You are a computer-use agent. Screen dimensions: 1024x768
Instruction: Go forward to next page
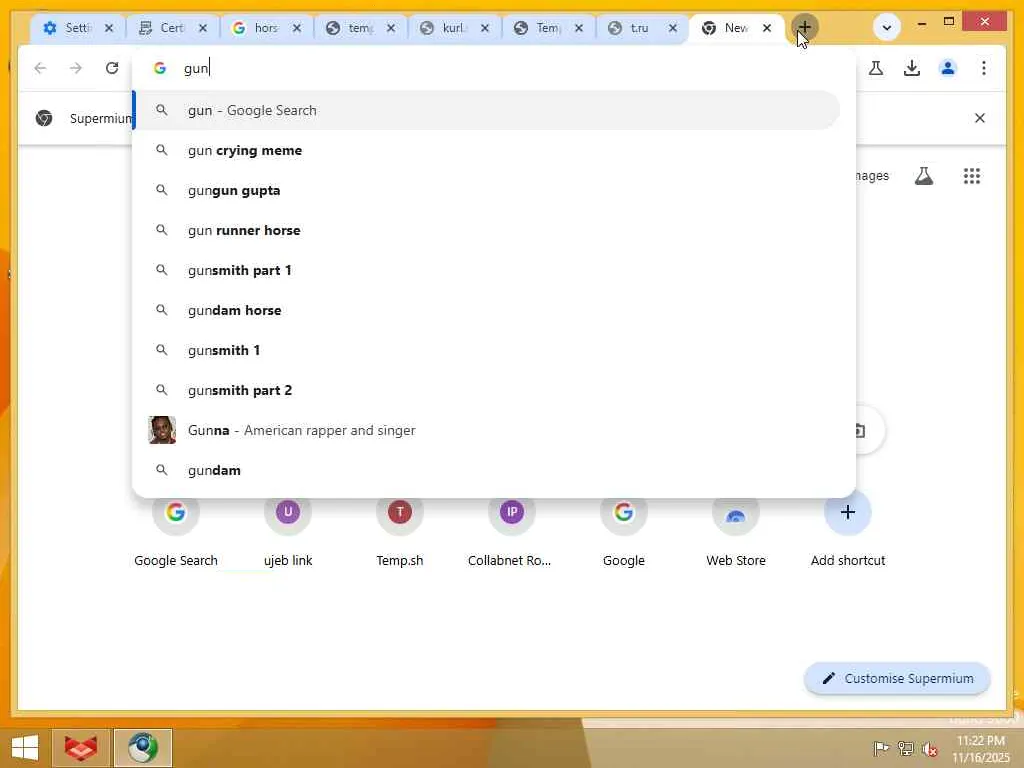coord(76,68)
